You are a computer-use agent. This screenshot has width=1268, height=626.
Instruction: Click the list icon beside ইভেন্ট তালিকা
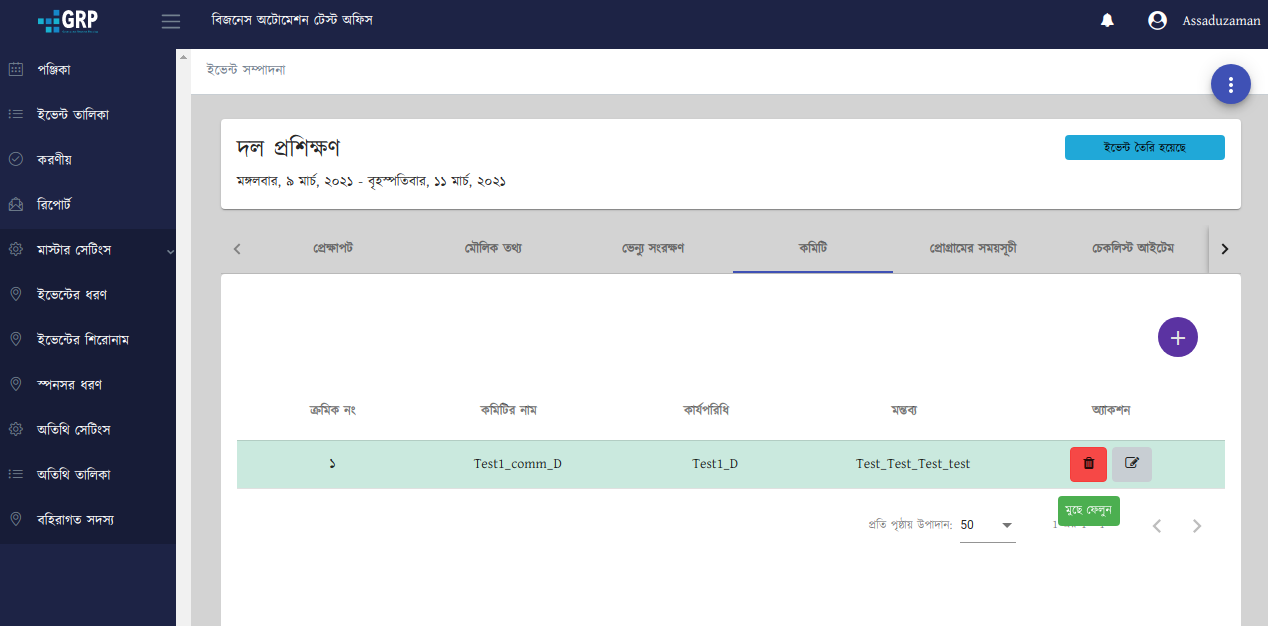(x=16, y=114)
